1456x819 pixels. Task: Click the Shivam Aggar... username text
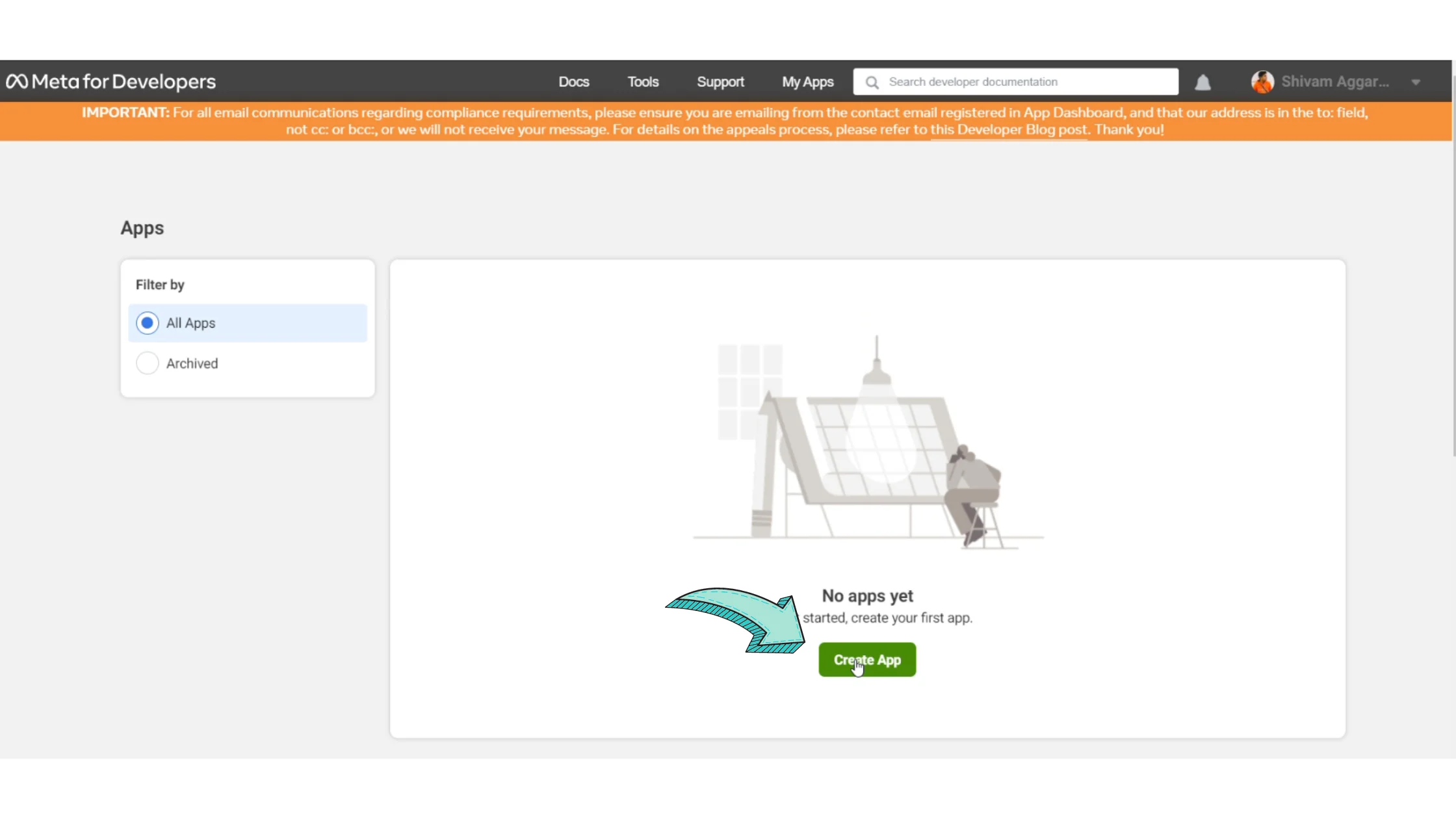point(1335,82)
